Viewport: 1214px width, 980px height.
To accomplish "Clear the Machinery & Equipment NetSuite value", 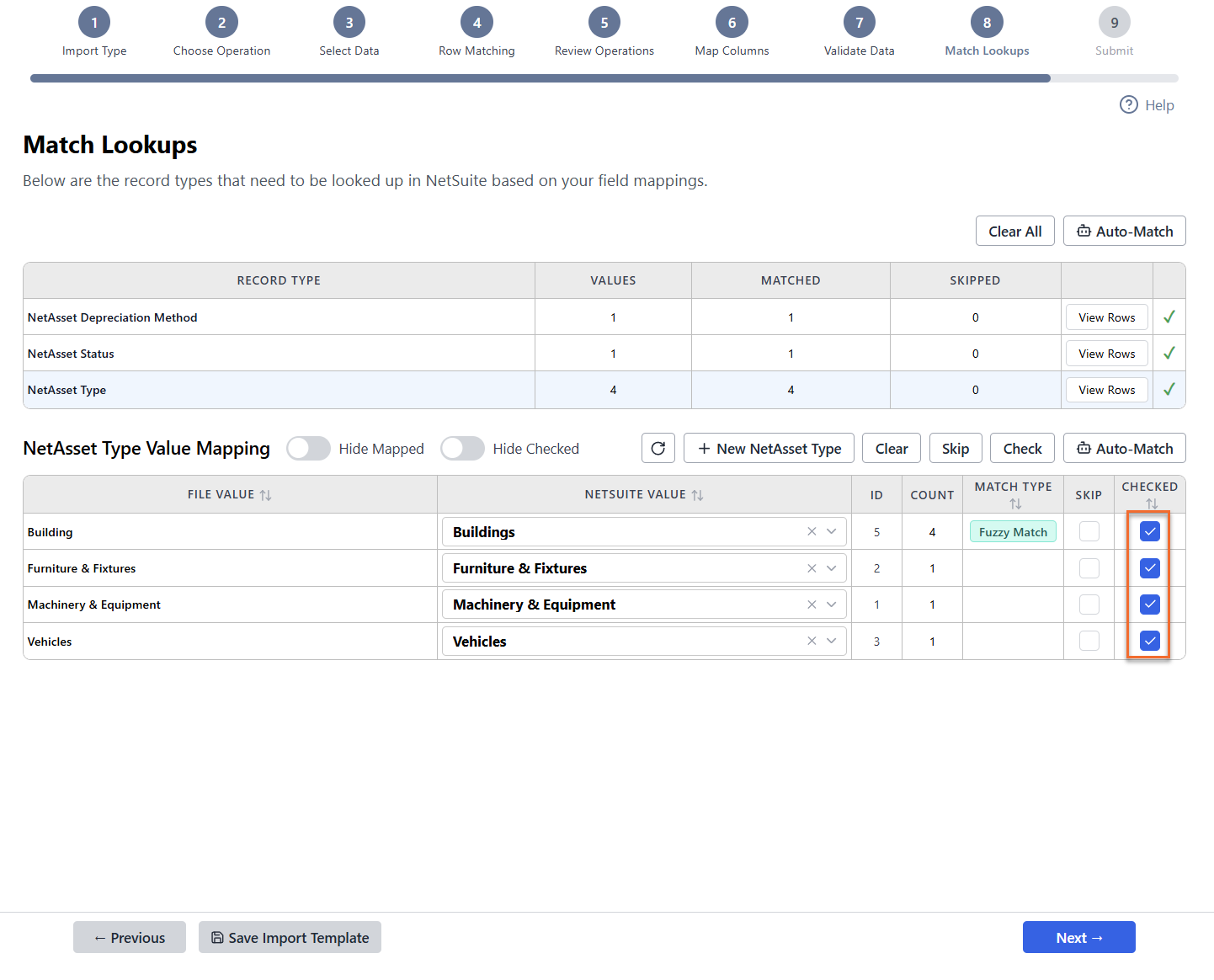I will point(812,605).
